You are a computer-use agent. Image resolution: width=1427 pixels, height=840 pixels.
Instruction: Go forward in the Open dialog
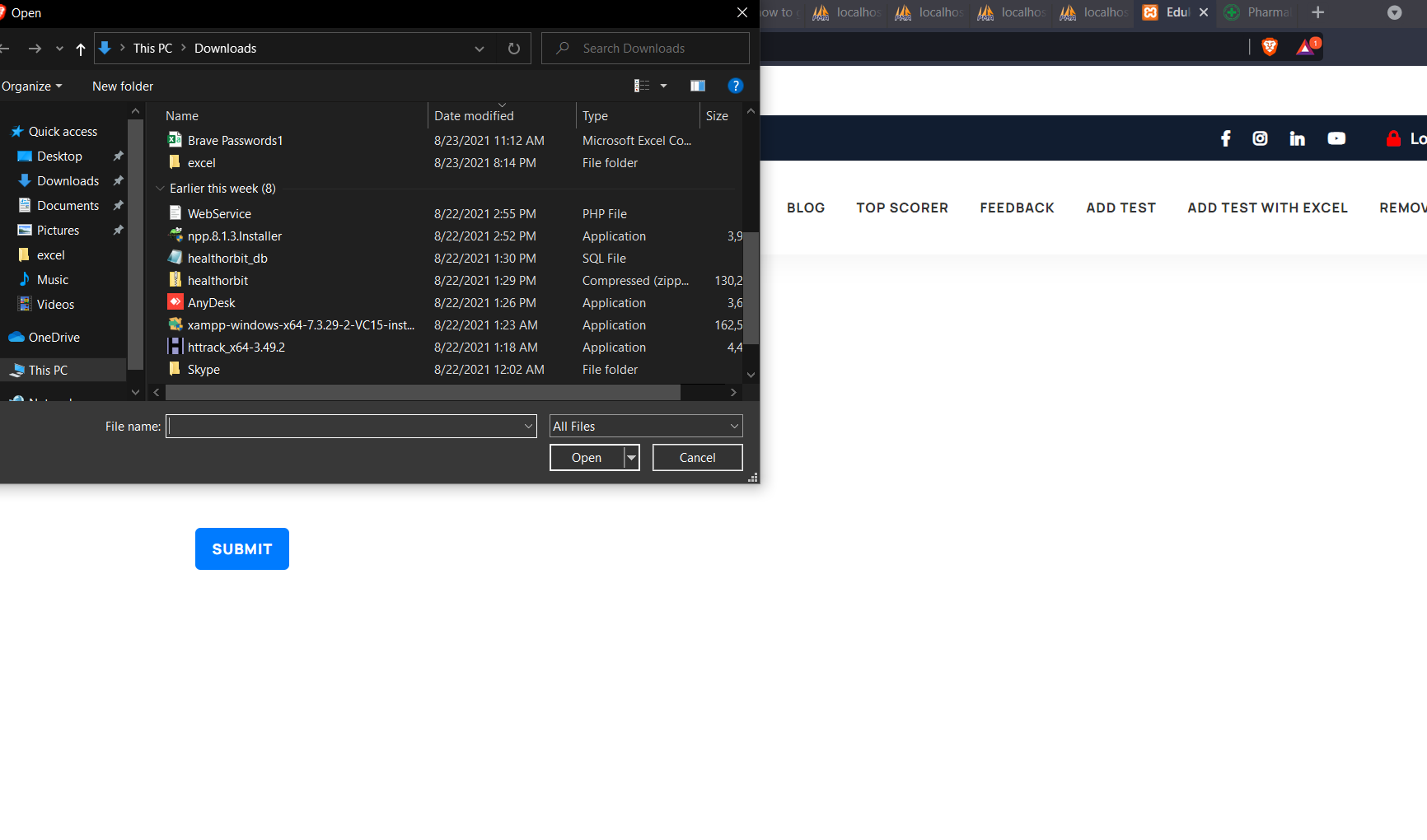coord(35,49)
